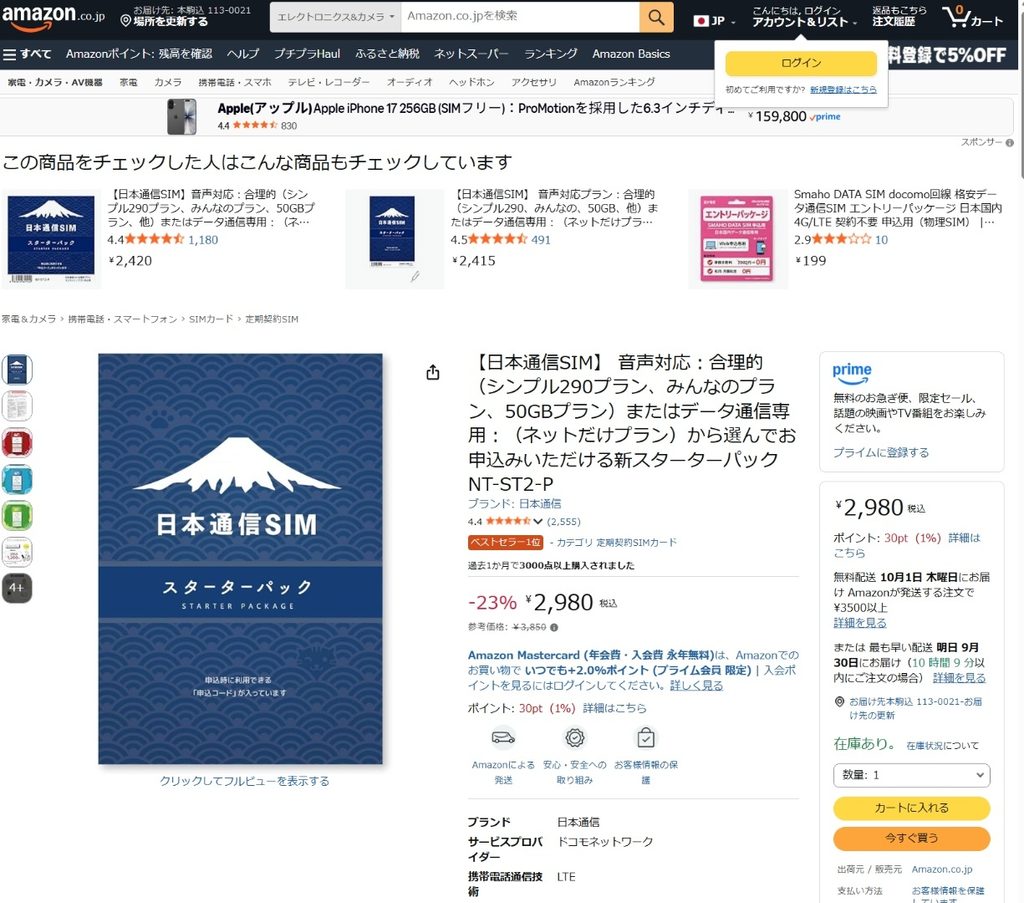Open ふるさと納税 in navigation
This screenshot has width=1024, height=903.
tap(387, 54)
